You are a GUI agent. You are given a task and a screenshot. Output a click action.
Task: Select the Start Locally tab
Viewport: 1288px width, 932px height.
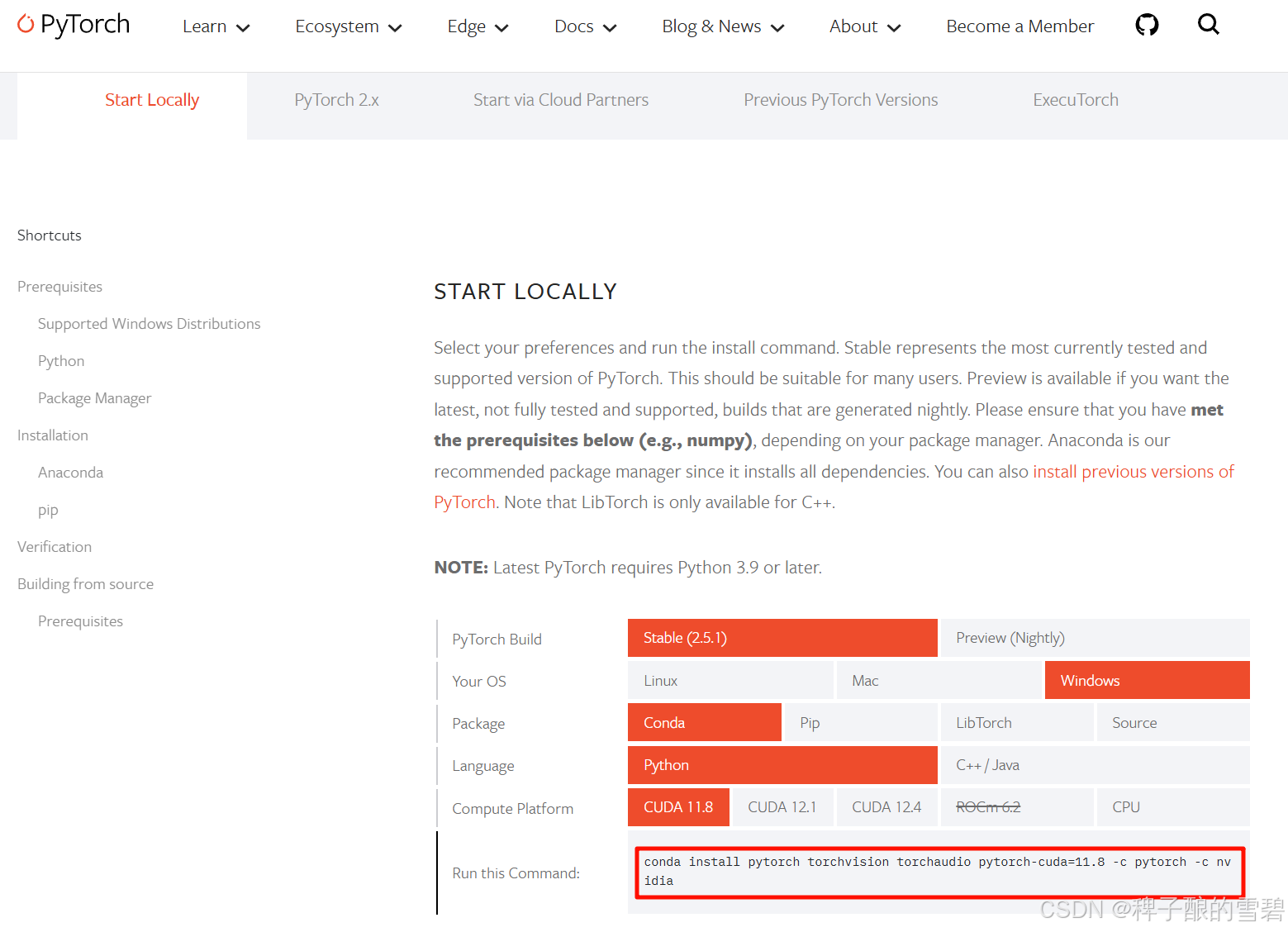(x=152, y=100)
